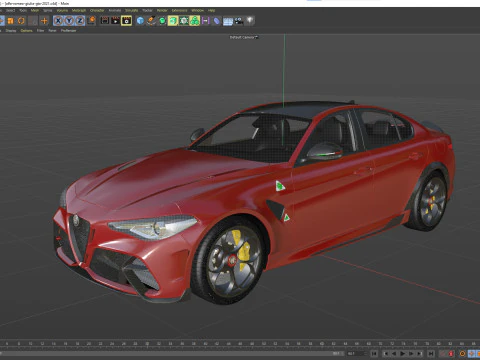
Task: Open the Select menu
Action: coord(10,10)
